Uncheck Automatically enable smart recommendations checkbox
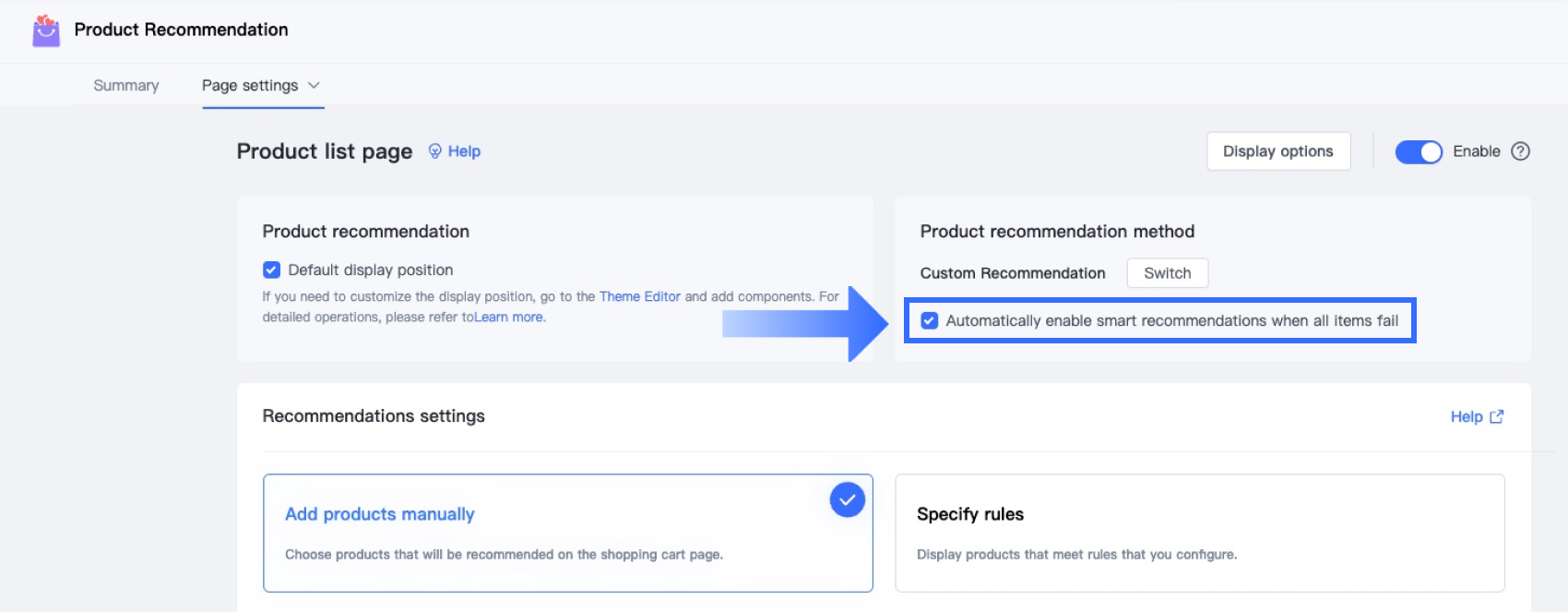Viewport: 1568px width, 612px height. pos(930,320)
